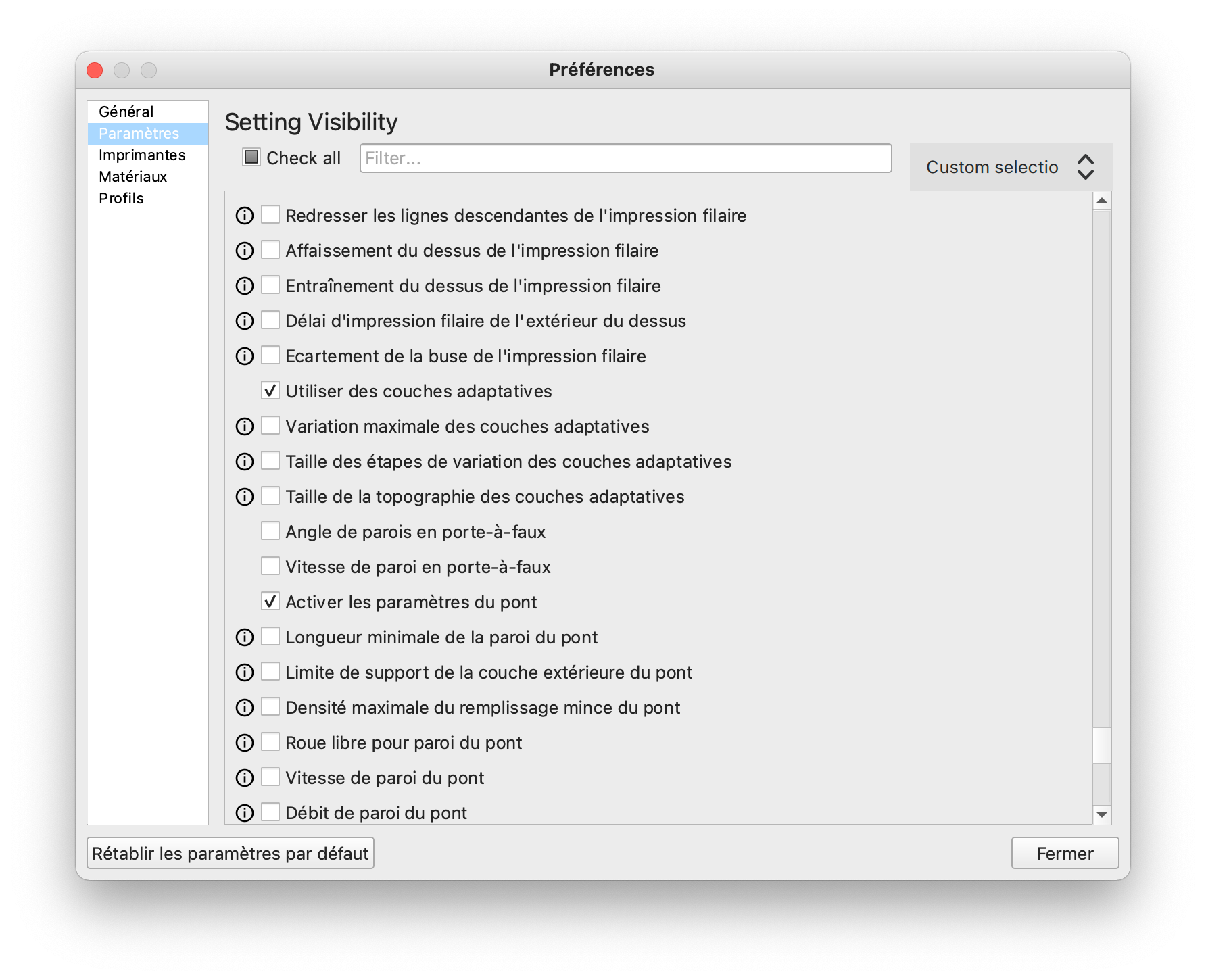
Task: Click info icon next to Débit de paroi du pont
Action: click(245, 813)
